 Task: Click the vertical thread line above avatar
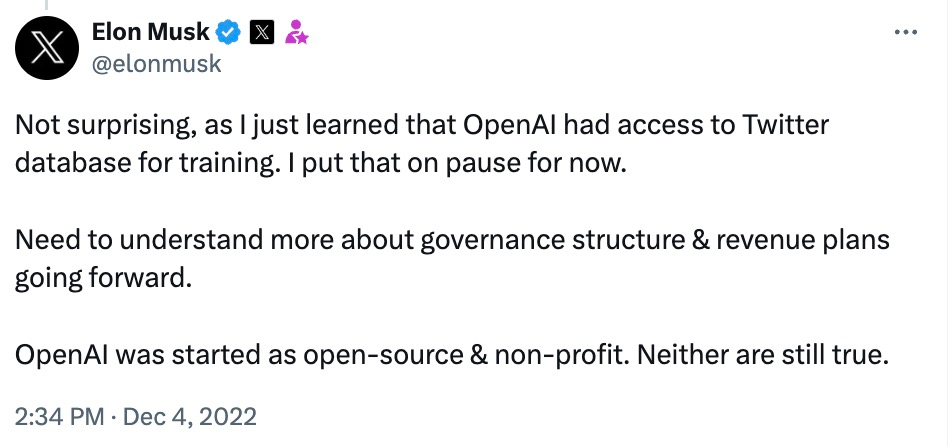click(45, 4)
